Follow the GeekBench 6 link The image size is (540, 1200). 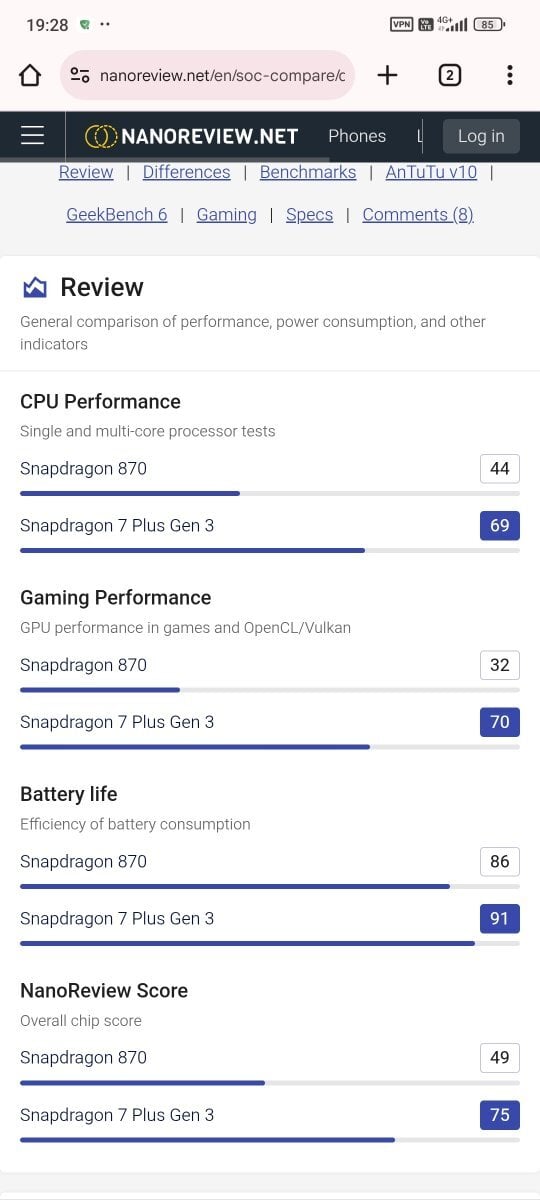(117, 214)
